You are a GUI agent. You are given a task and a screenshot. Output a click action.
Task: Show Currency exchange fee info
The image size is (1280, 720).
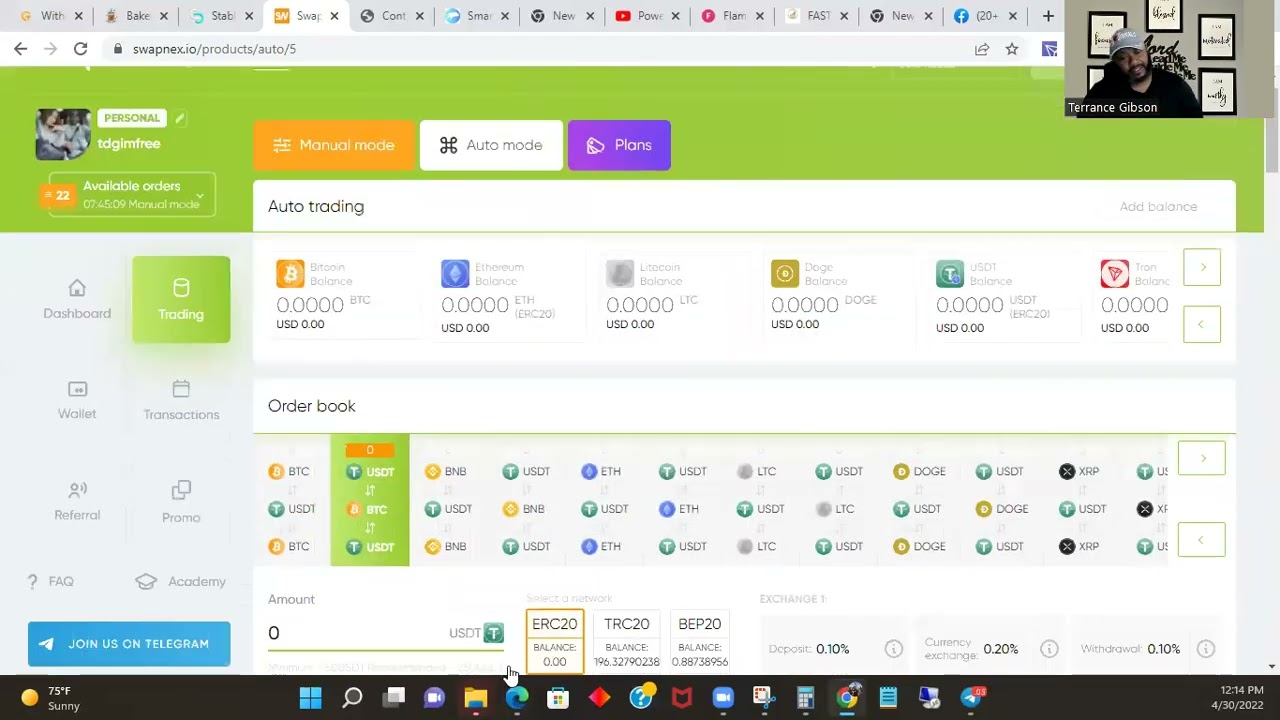[x=1049, y=649]
